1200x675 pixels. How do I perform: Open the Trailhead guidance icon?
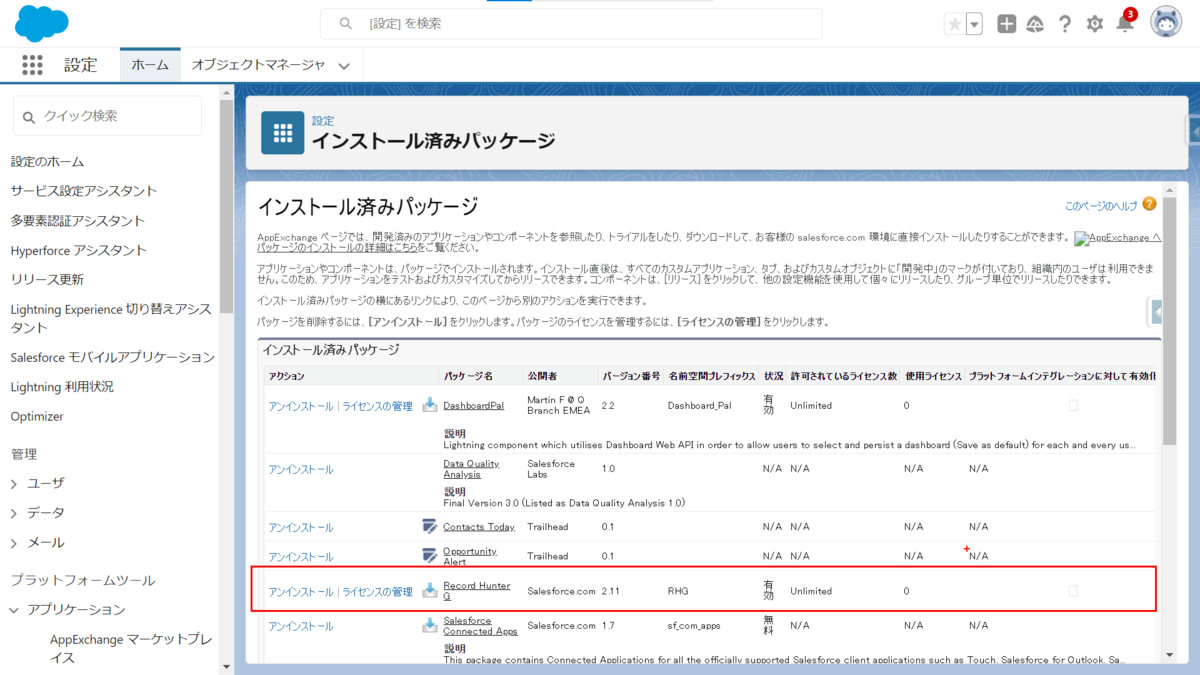(1035, 24)
